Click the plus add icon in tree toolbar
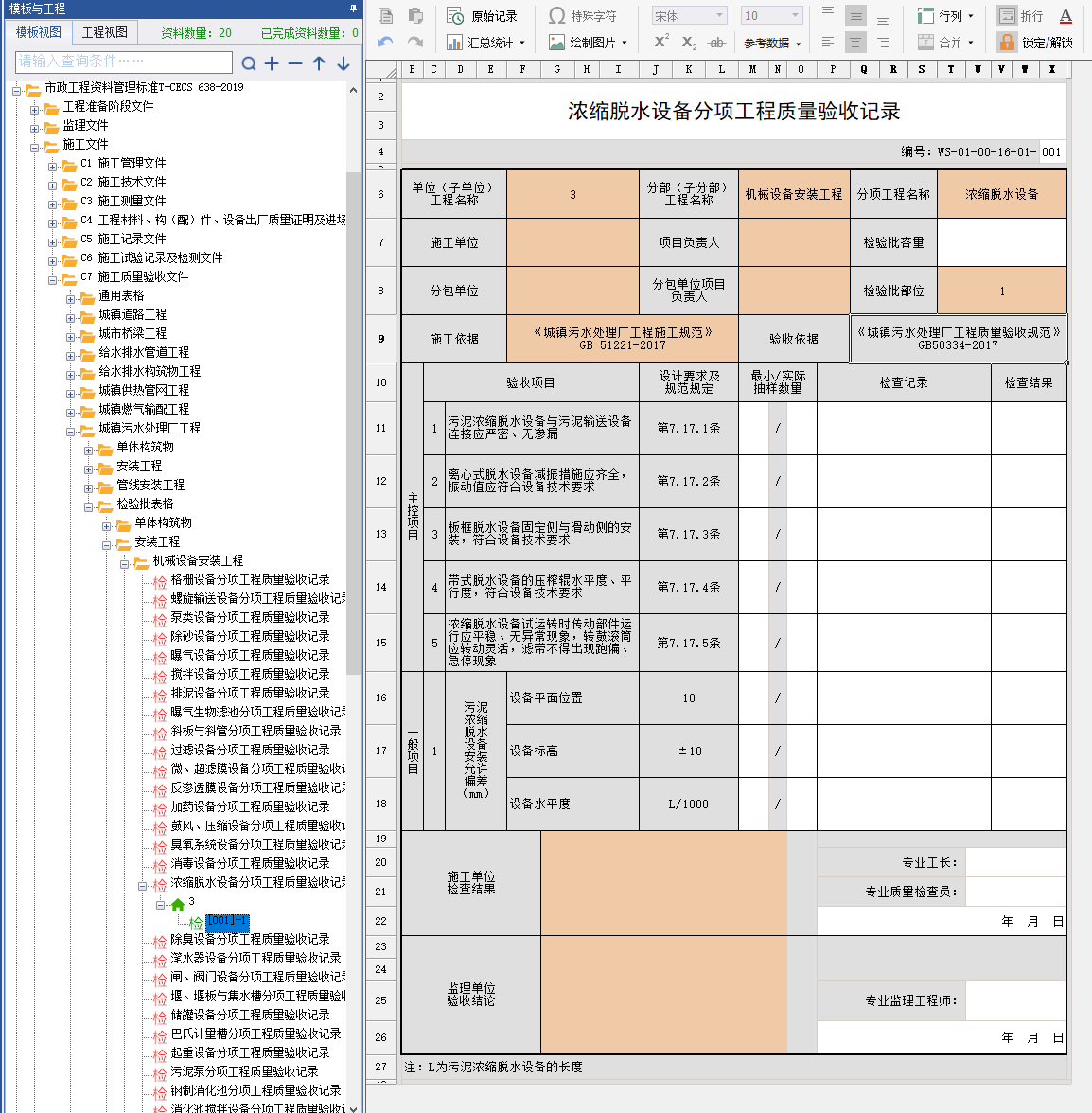The image size is (1092, 1113). (271, 63)
